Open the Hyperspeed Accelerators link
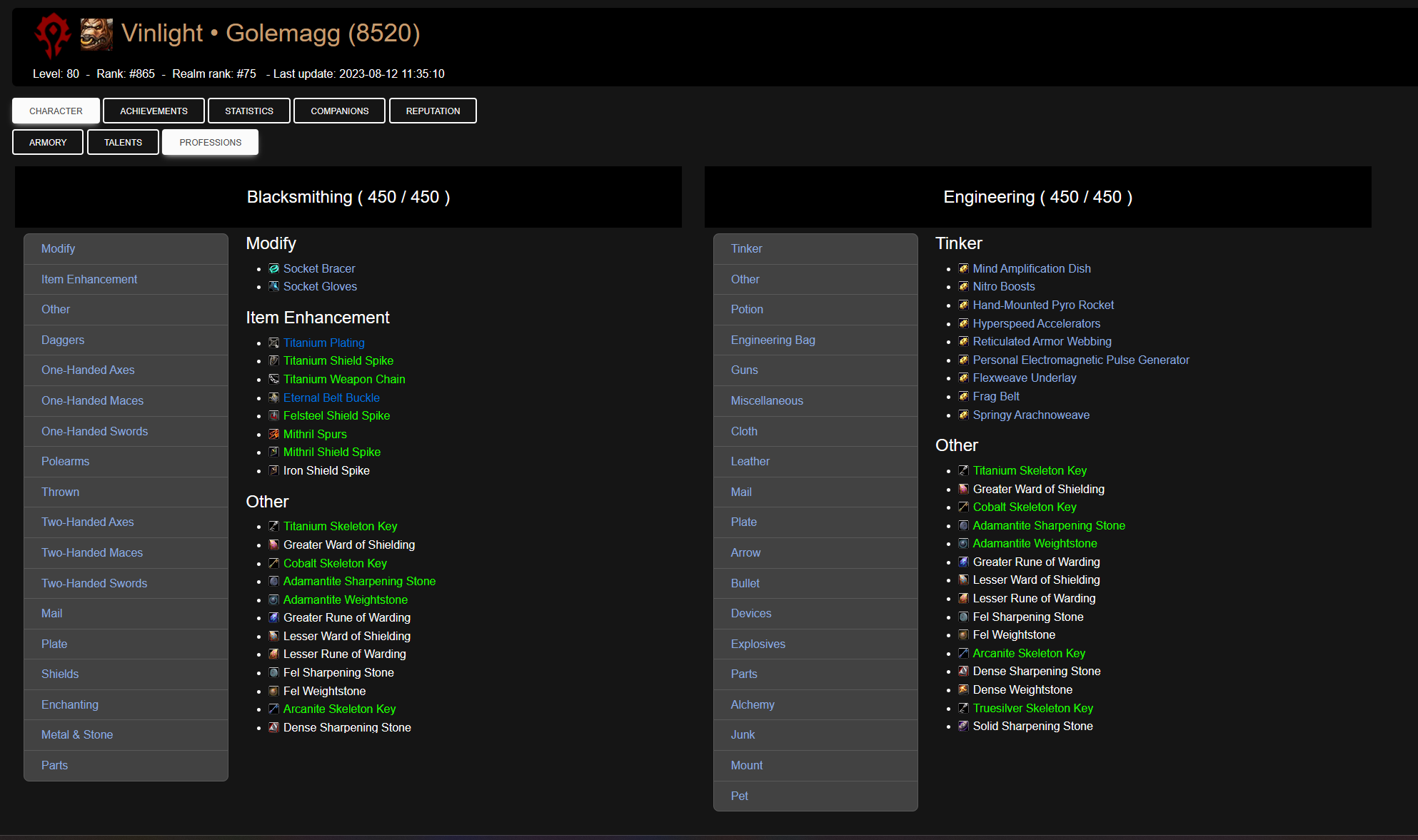Image resolution: width=1418 pixels, height=840 pixels. 1036,323
